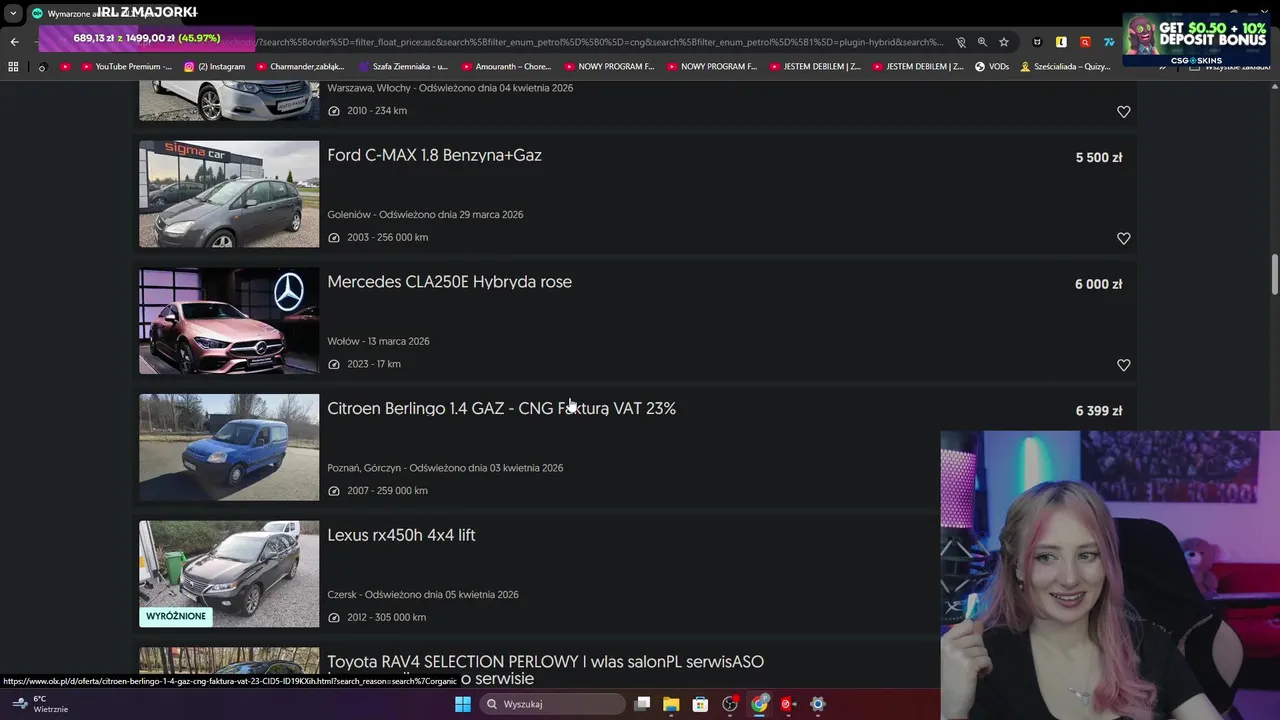Click the blocked-location icon in the address bar
Screen dimensions: 1280x720
point(960,42)
